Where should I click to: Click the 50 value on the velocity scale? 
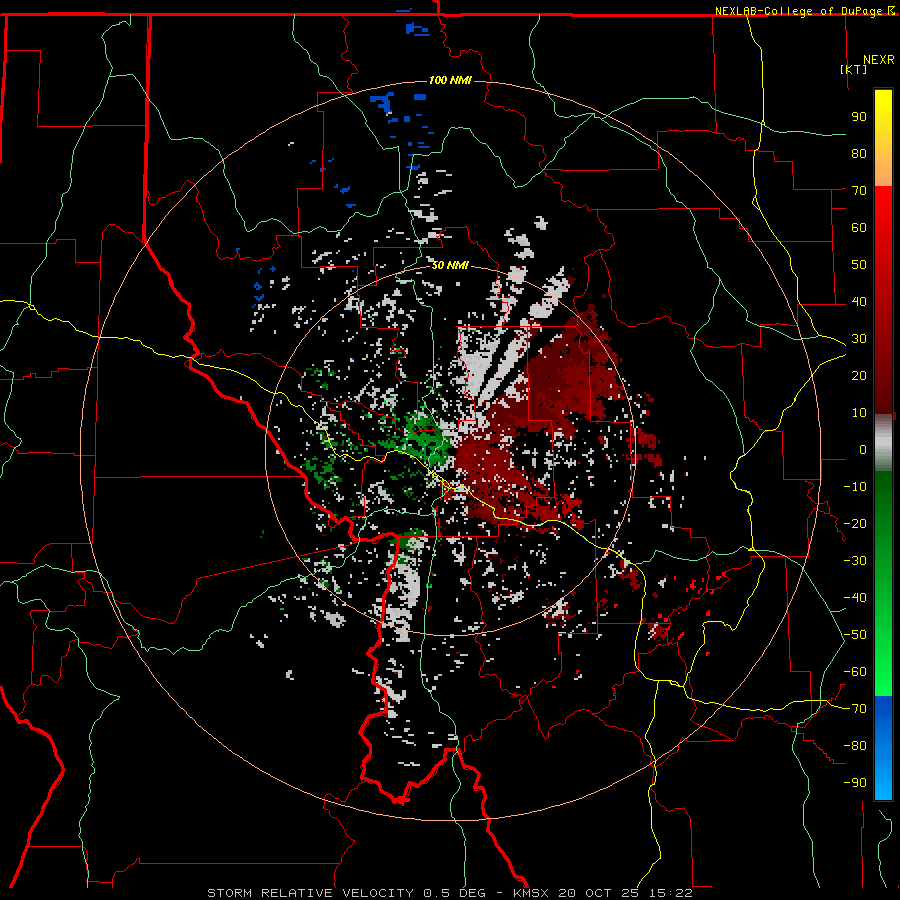click(859, 265)
